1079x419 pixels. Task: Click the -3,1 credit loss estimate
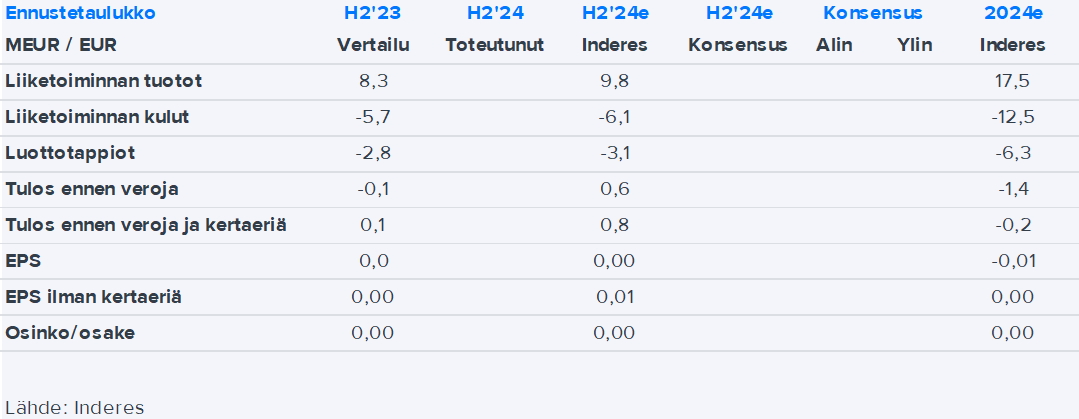pos(614,153)
